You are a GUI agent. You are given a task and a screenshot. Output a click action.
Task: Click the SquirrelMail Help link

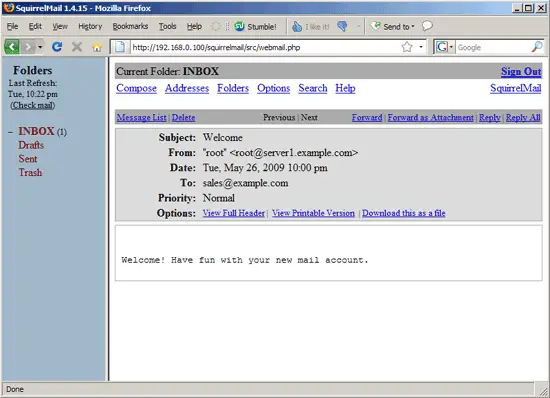pyautogui.click(x=345, y=88)
